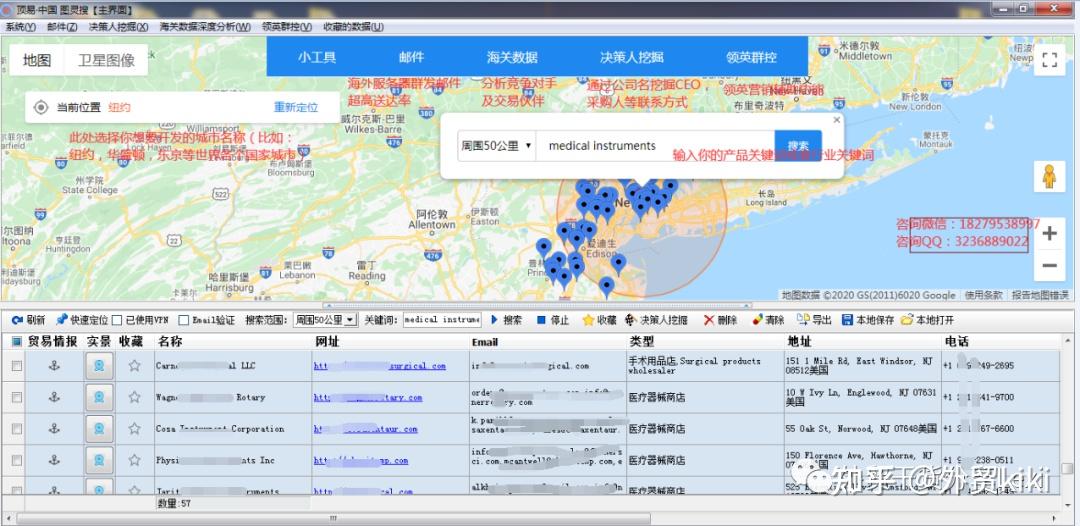Expand the 周围50公里 dropdown on map search
Screen dimensions: 1080x526
[x=496, y=146]
